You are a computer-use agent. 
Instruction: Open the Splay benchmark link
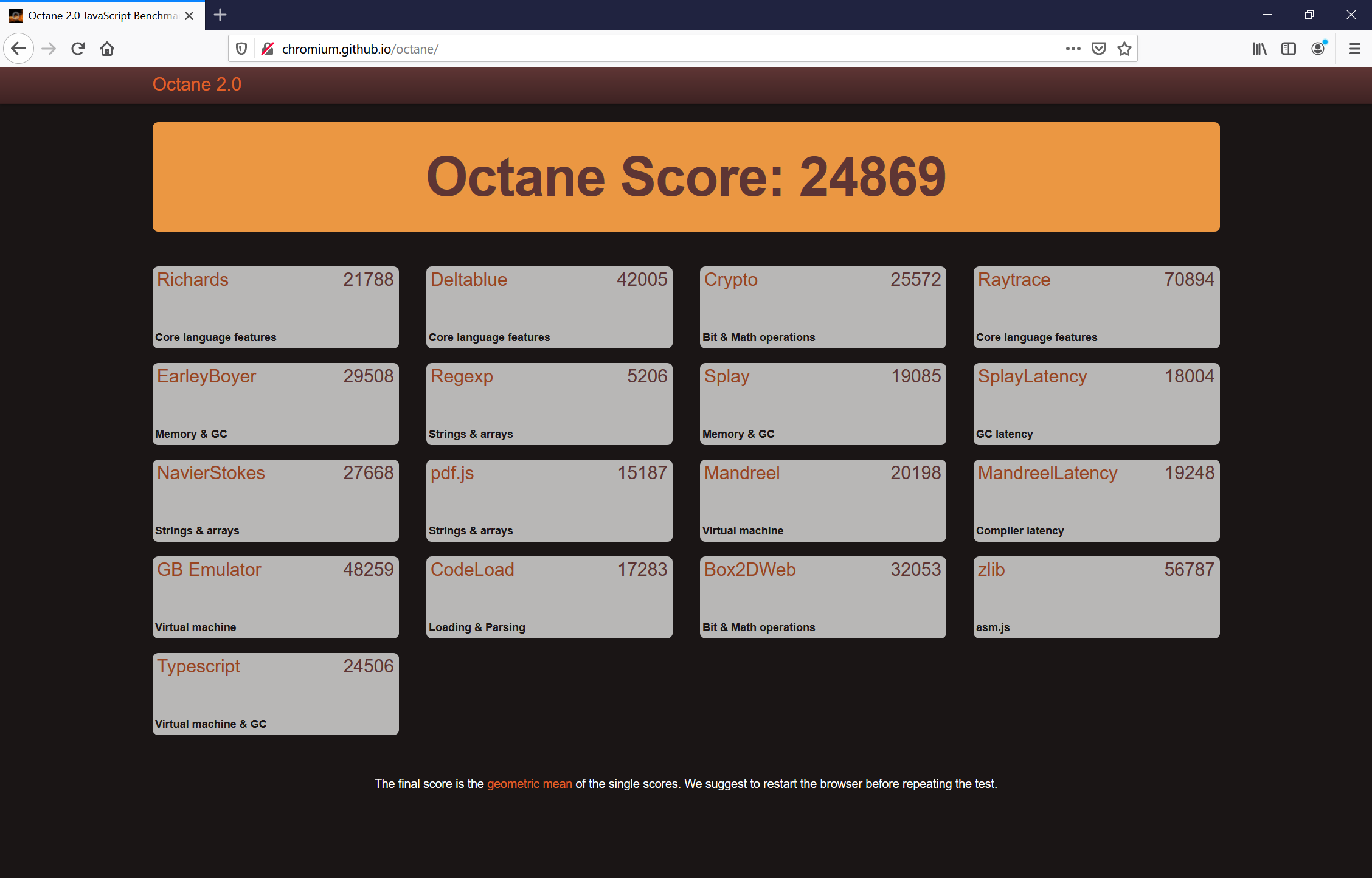click(727, 376)
